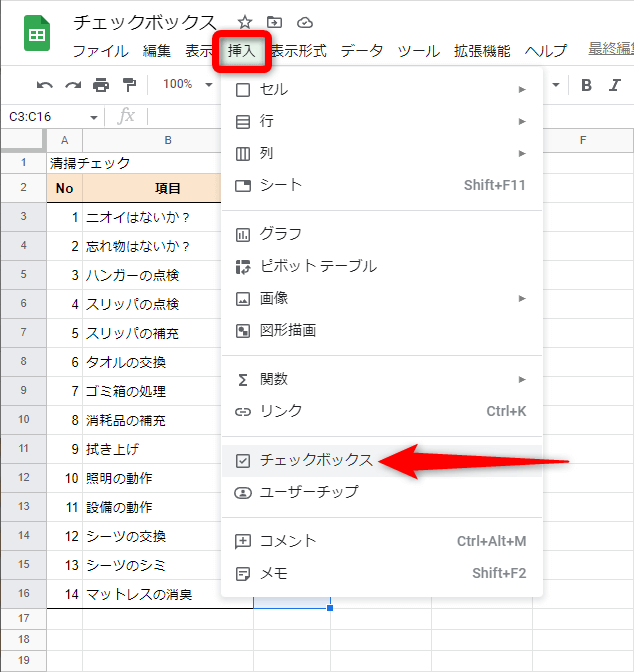Open the ツール menu

418,51
